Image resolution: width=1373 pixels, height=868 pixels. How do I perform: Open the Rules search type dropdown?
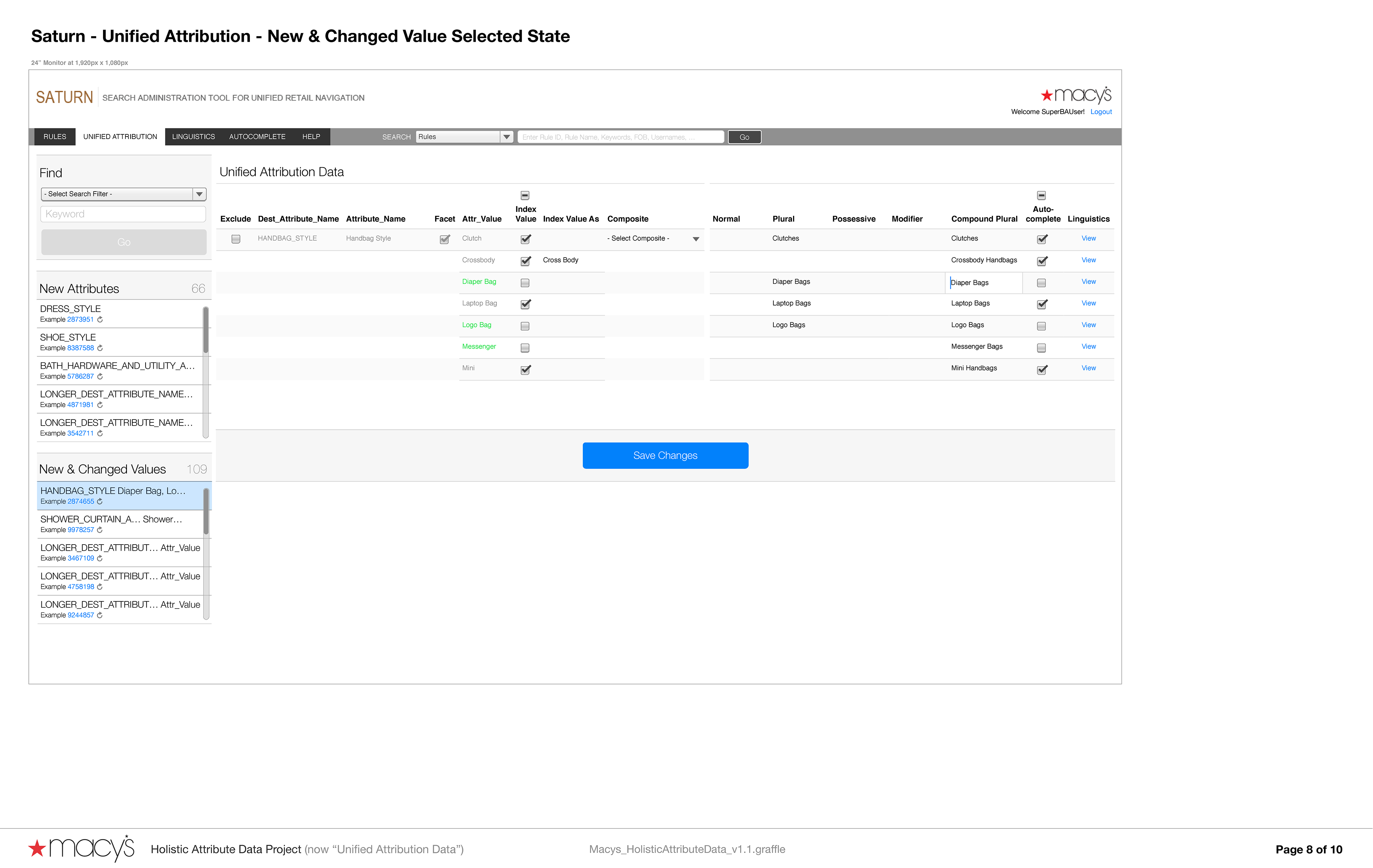pyautogui.click(x=506, y=137)
